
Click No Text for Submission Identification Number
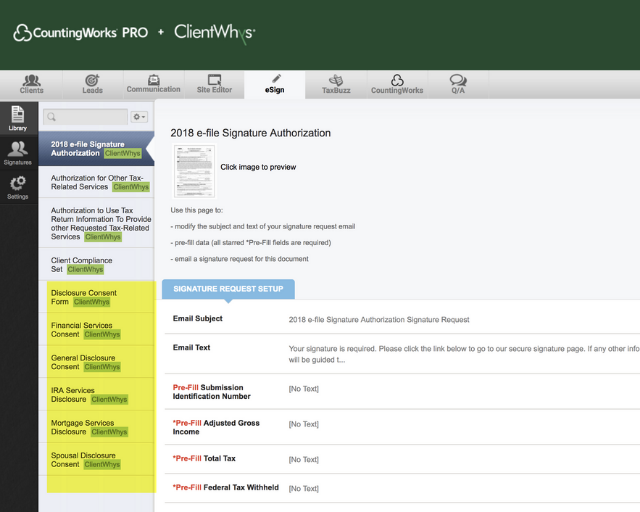pyautogui.click(x=304, y=389)
